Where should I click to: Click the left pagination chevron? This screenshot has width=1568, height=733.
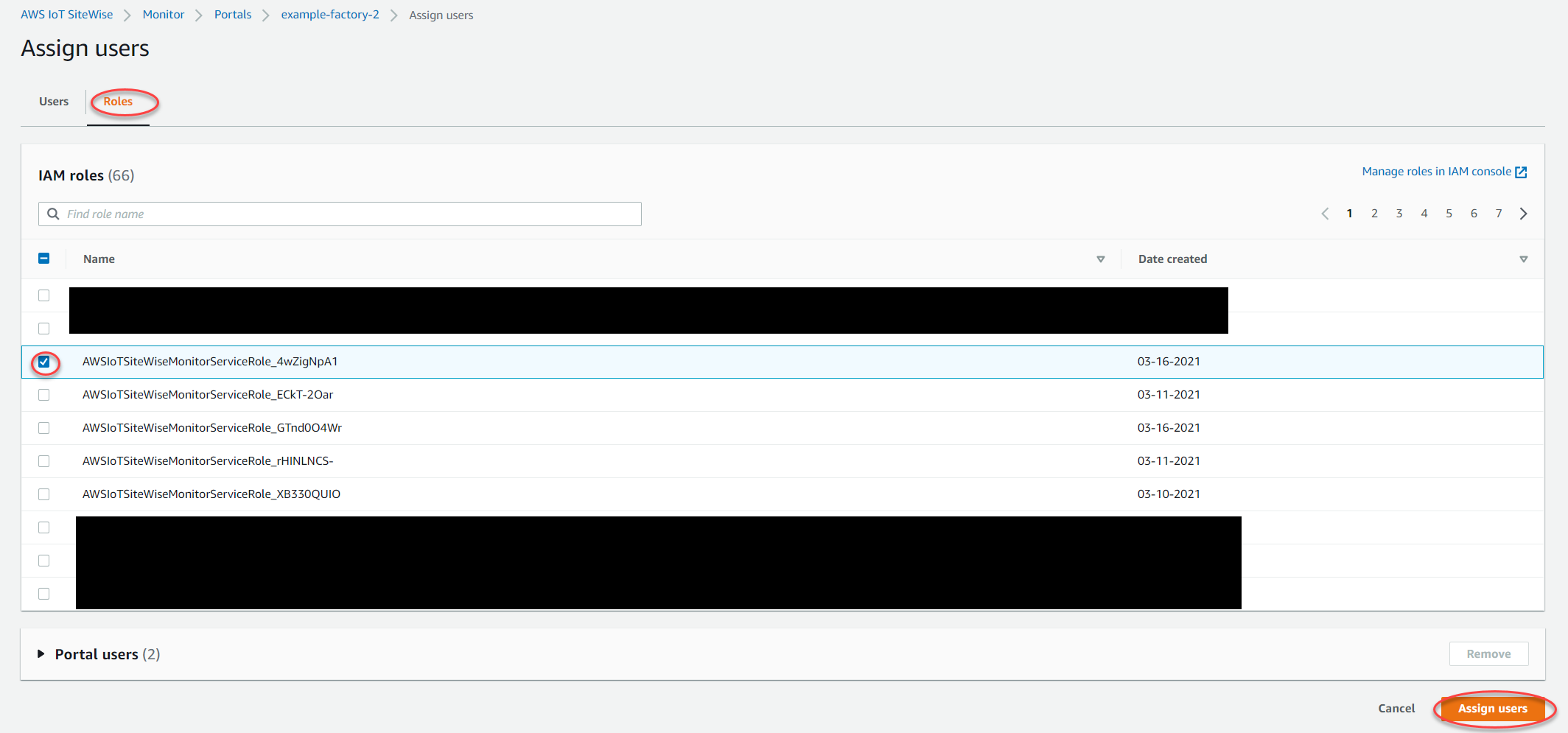click(1325, 213)
